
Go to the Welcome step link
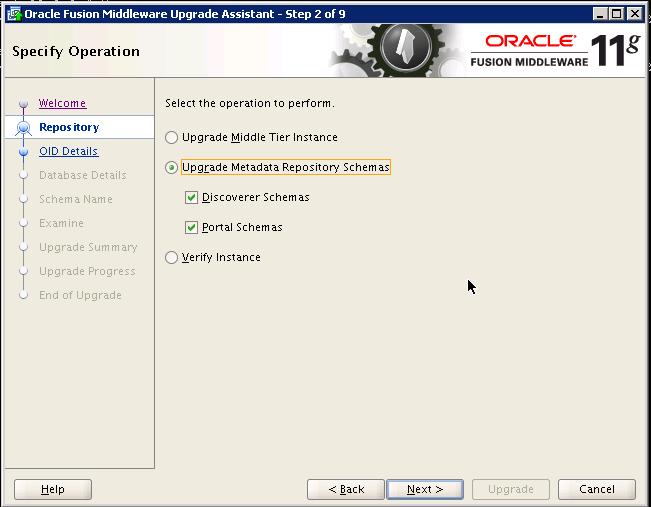pyautogui.click(x=62, y=103)
